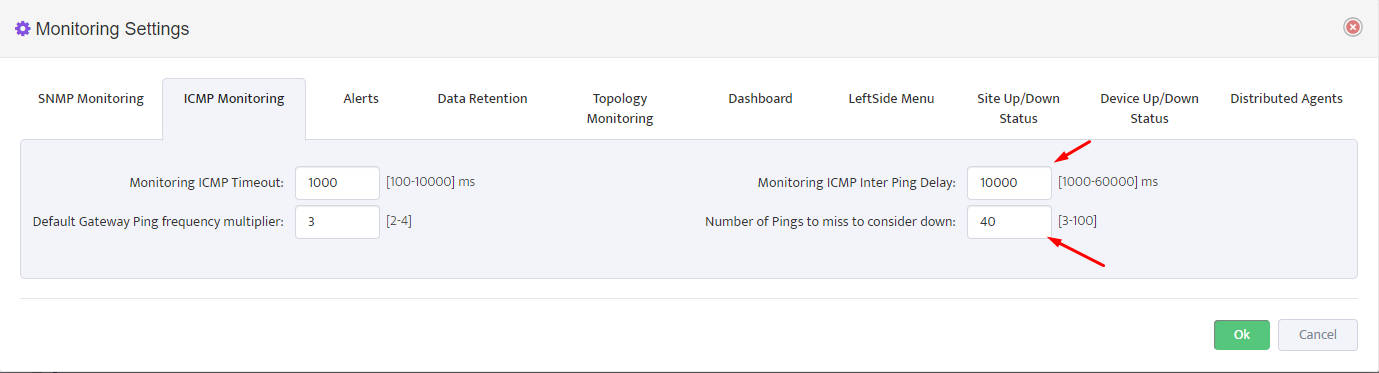Show the Device Up/Down Status tab

pyautogui.click(x=1149, y=108)
